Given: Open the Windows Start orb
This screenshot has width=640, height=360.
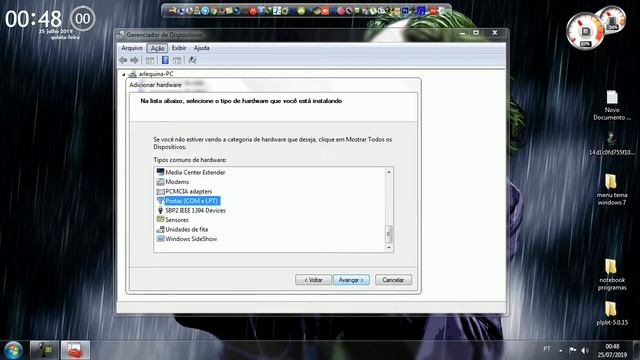Looking at the screenshot, I should pos(13,350).
